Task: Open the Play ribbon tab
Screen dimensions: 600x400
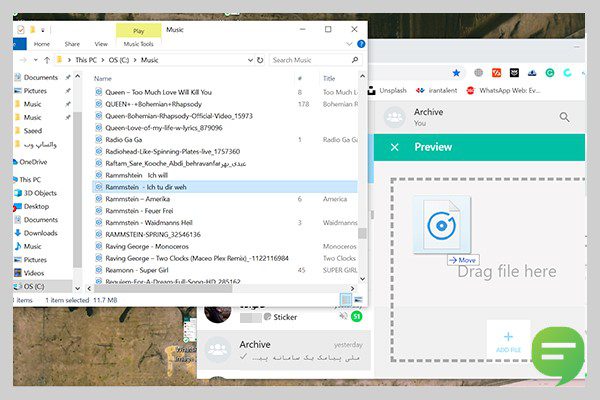Action: (139, 31)
